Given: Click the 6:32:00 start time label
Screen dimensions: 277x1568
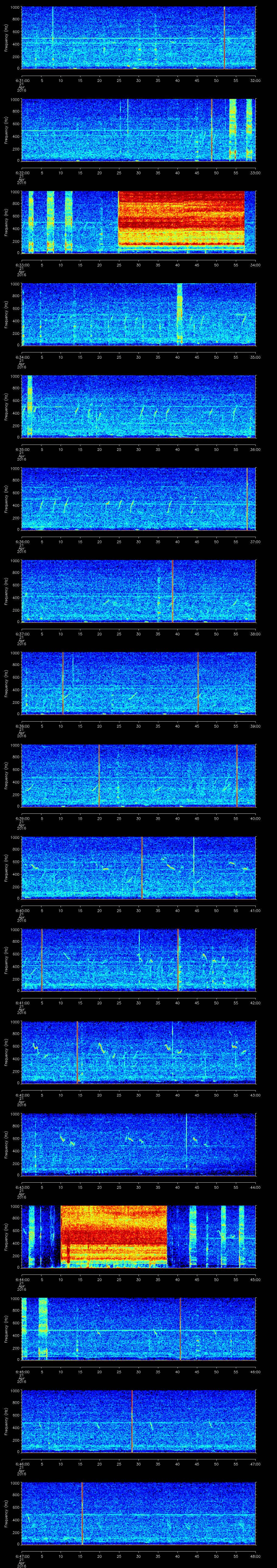Looking at the screenshot, I should 22,173.
